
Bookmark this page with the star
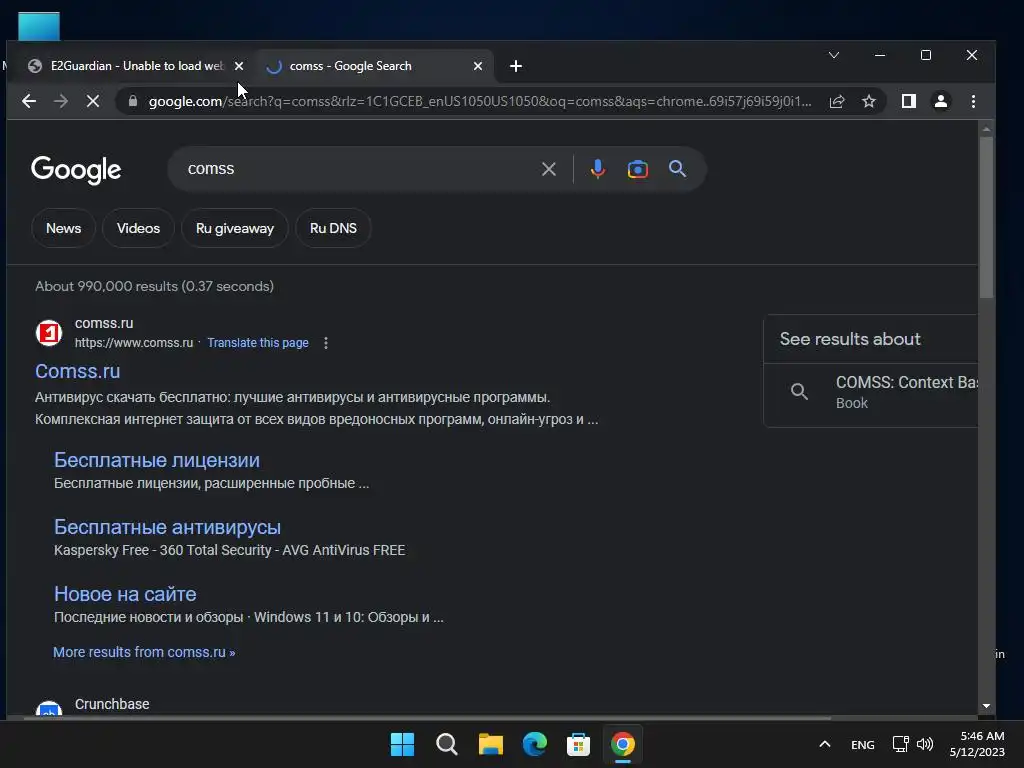tap(869, 101)
